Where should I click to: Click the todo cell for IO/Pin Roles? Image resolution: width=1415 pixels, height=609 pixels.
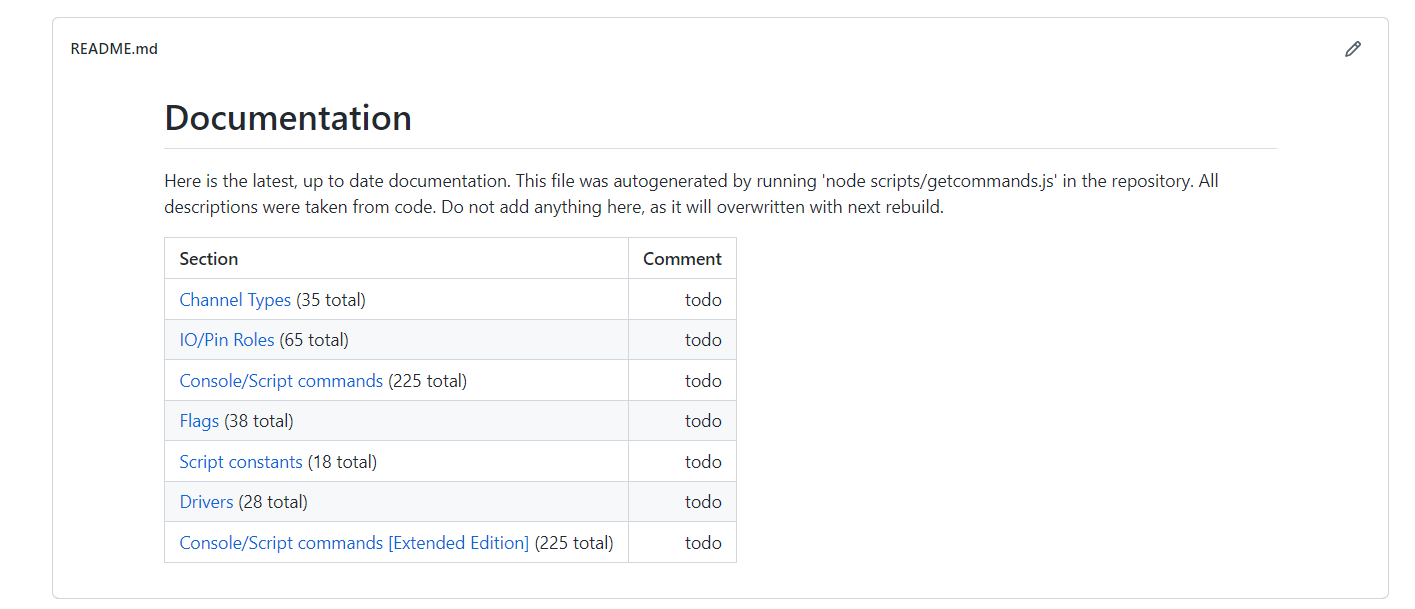coord(682,340)
